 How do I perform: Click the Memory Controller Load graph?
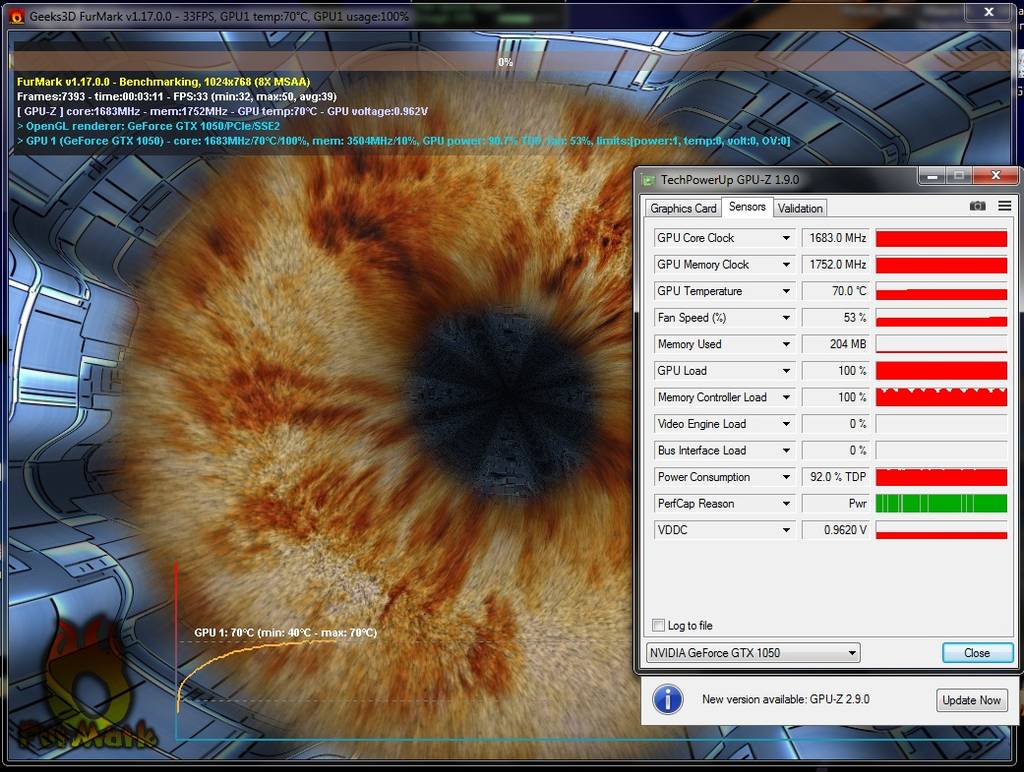[x=941, y=397]
